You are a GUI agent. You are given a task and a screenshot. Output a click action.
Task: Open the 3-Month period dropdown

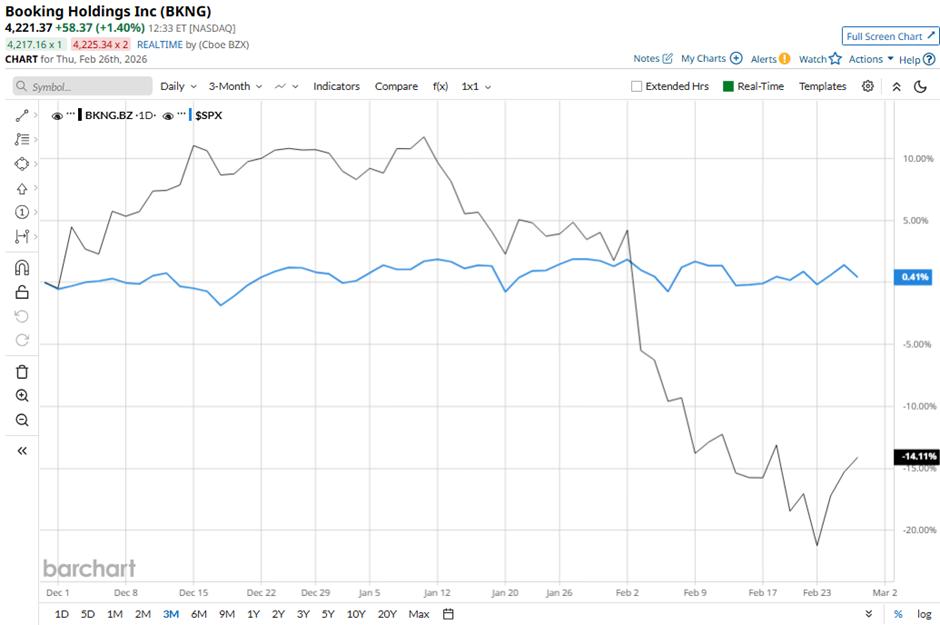[x=235, y=86]
